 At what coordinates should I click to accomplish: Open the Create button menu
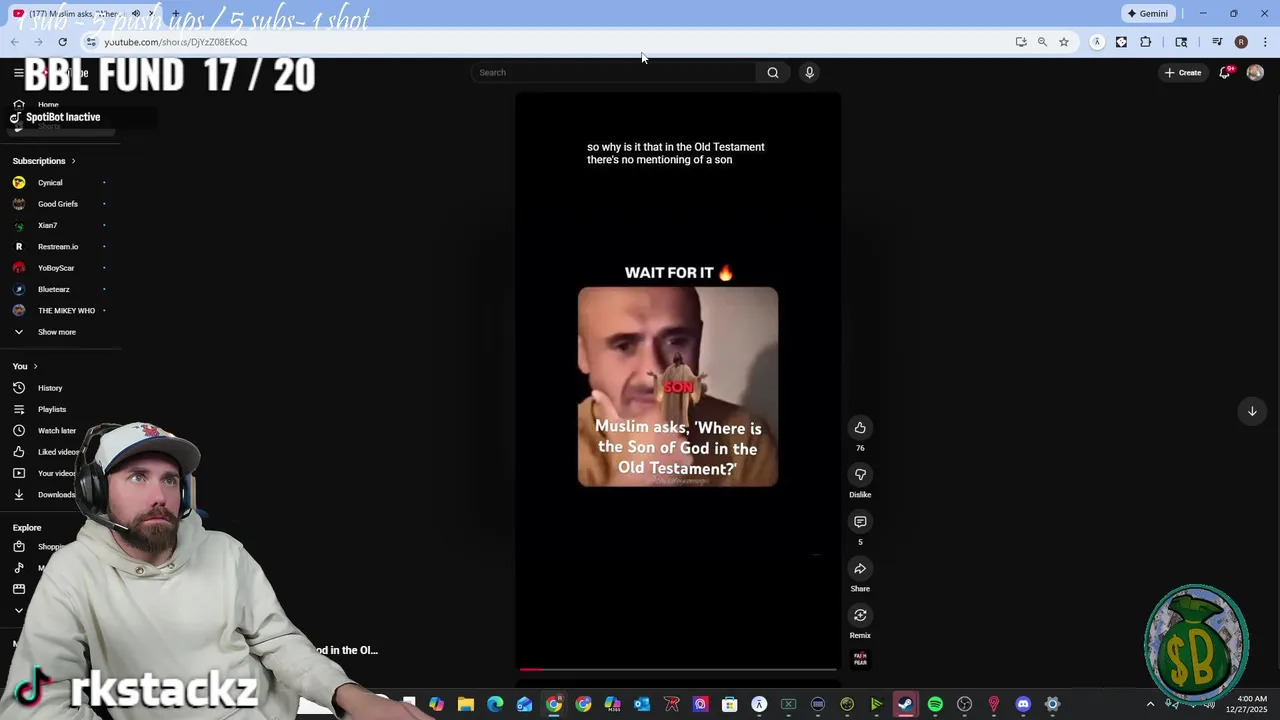click(1183, 72)
